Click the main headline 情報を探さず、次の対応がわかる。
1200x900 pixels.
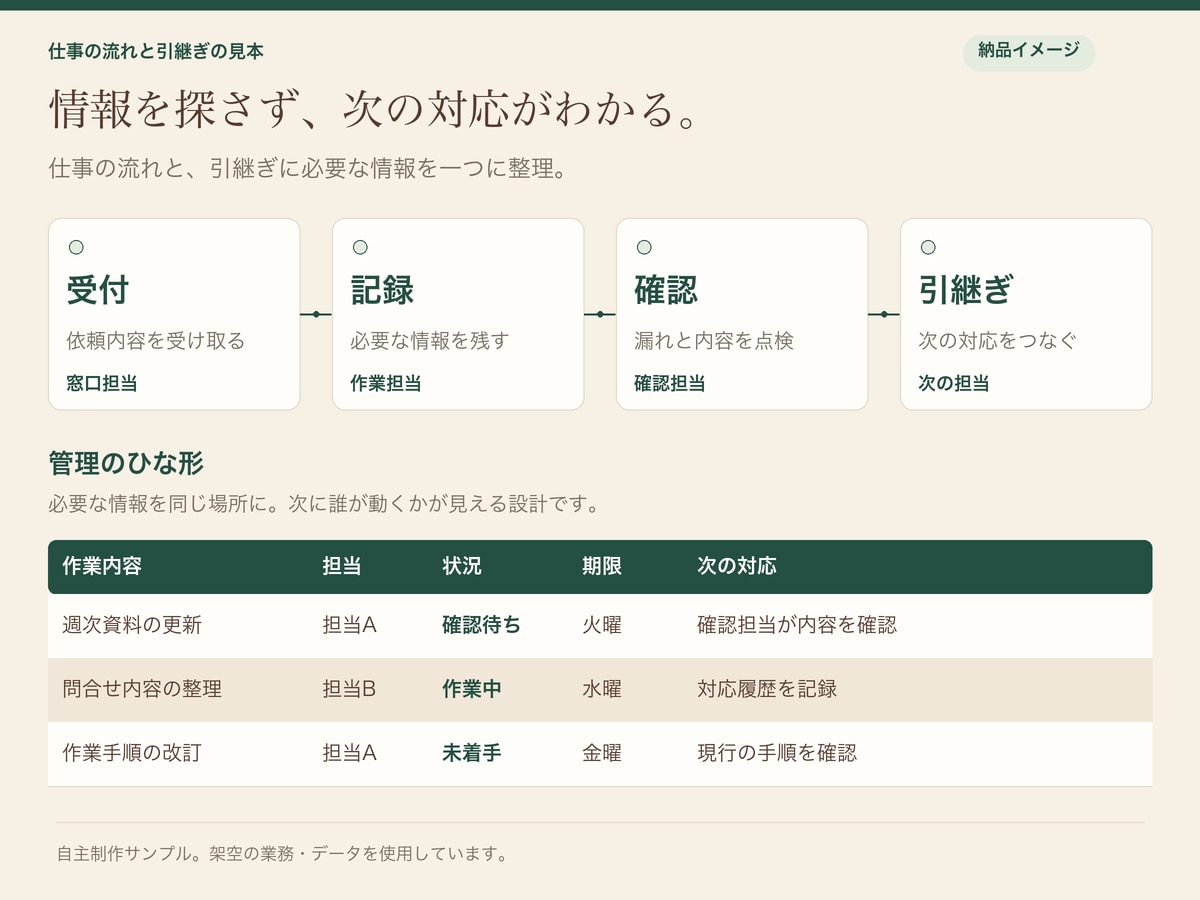pos(372,110)
